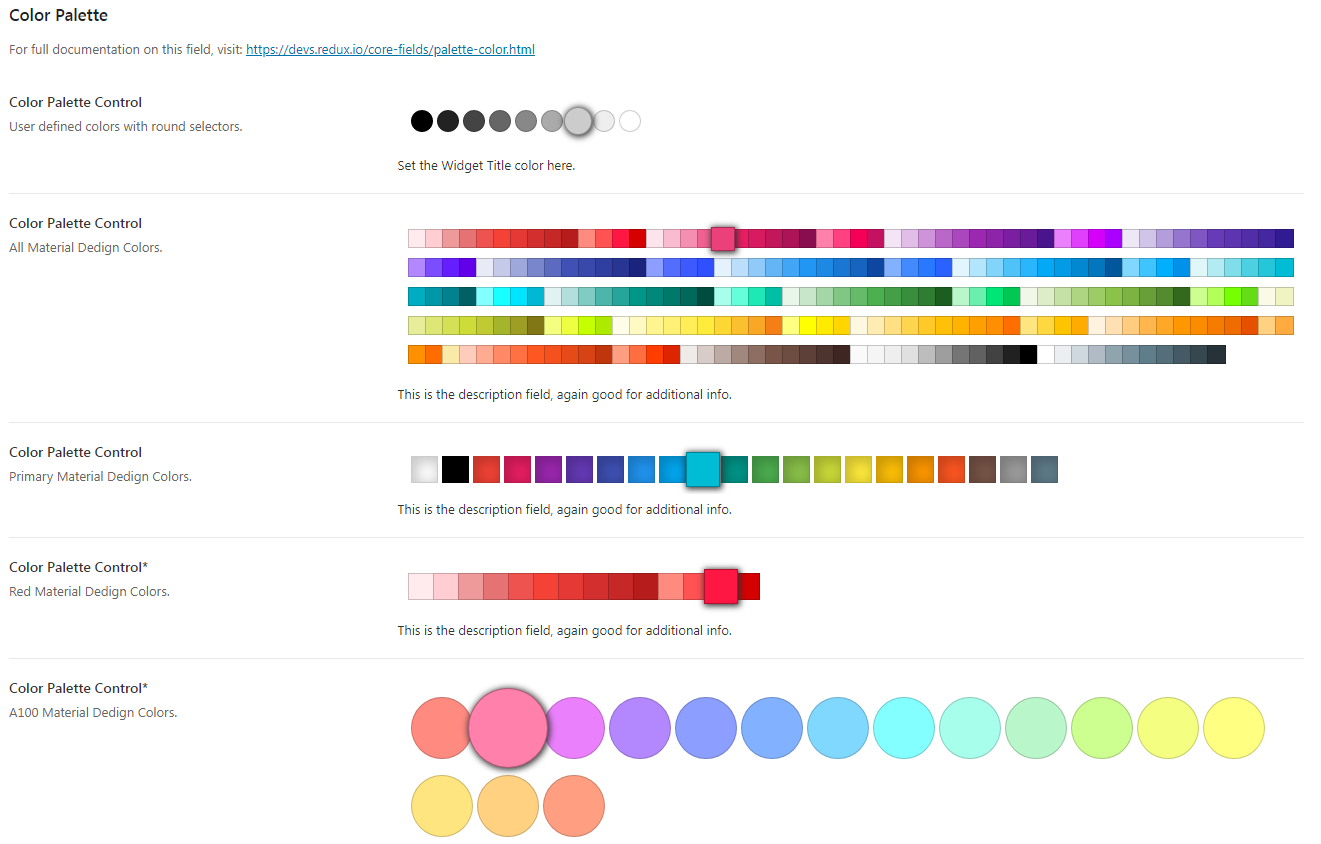Open the devs.redux.io palette-color documentation link
This screenshot has height=844, width=1321.
coord(390,49)
